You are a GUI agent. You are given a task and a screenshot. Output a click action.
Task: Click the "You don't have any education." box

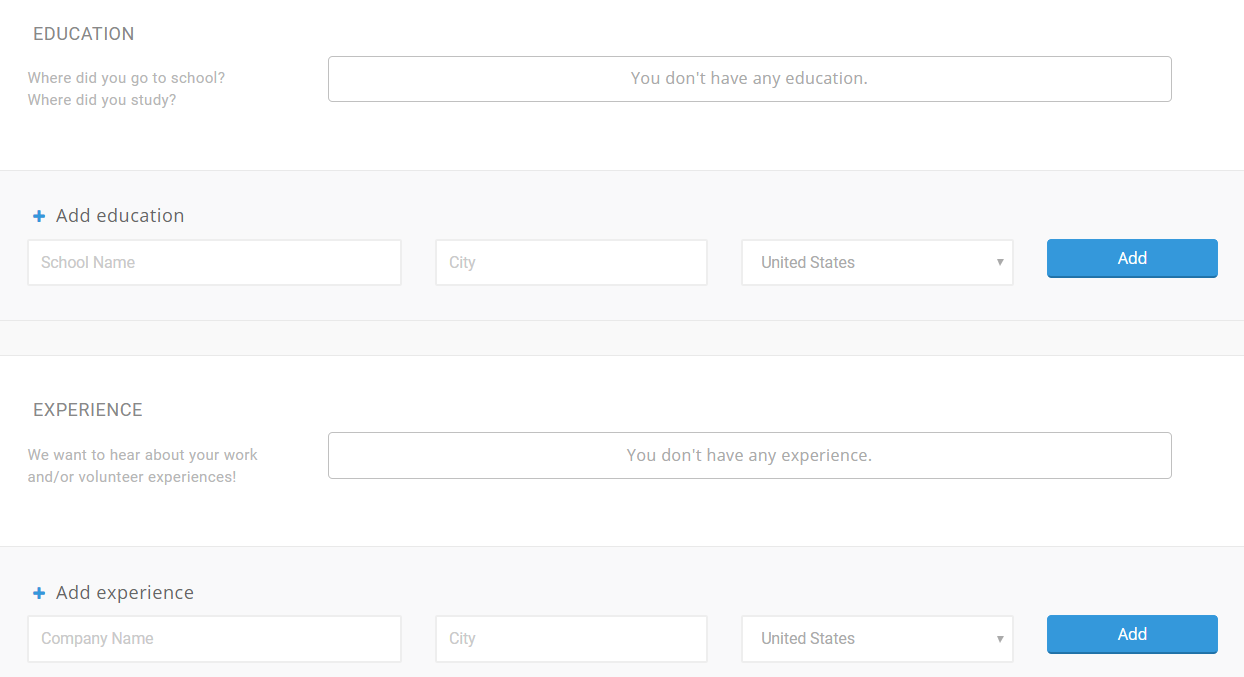750,79
